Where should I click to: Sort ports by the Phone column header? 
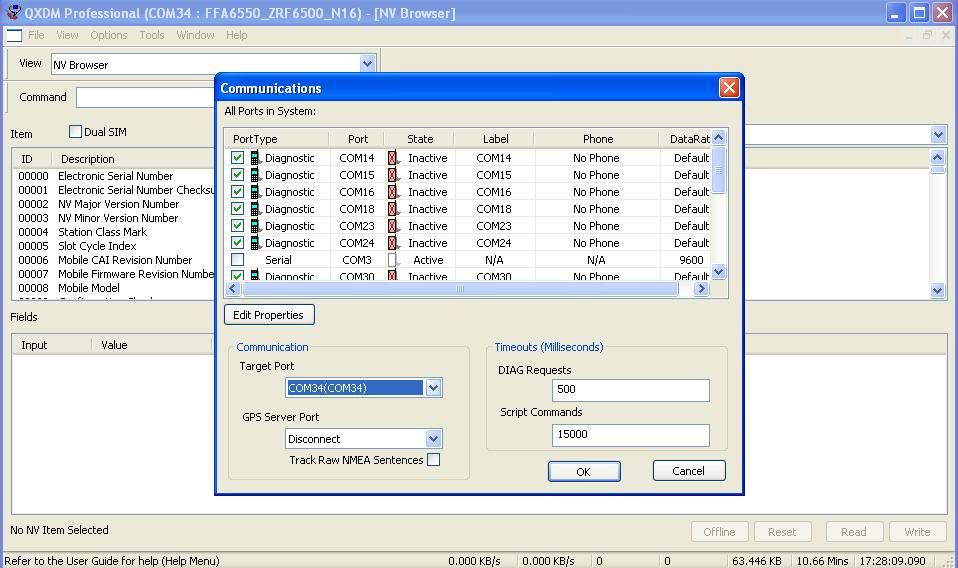pyautogui.click(x=598, y=139)
